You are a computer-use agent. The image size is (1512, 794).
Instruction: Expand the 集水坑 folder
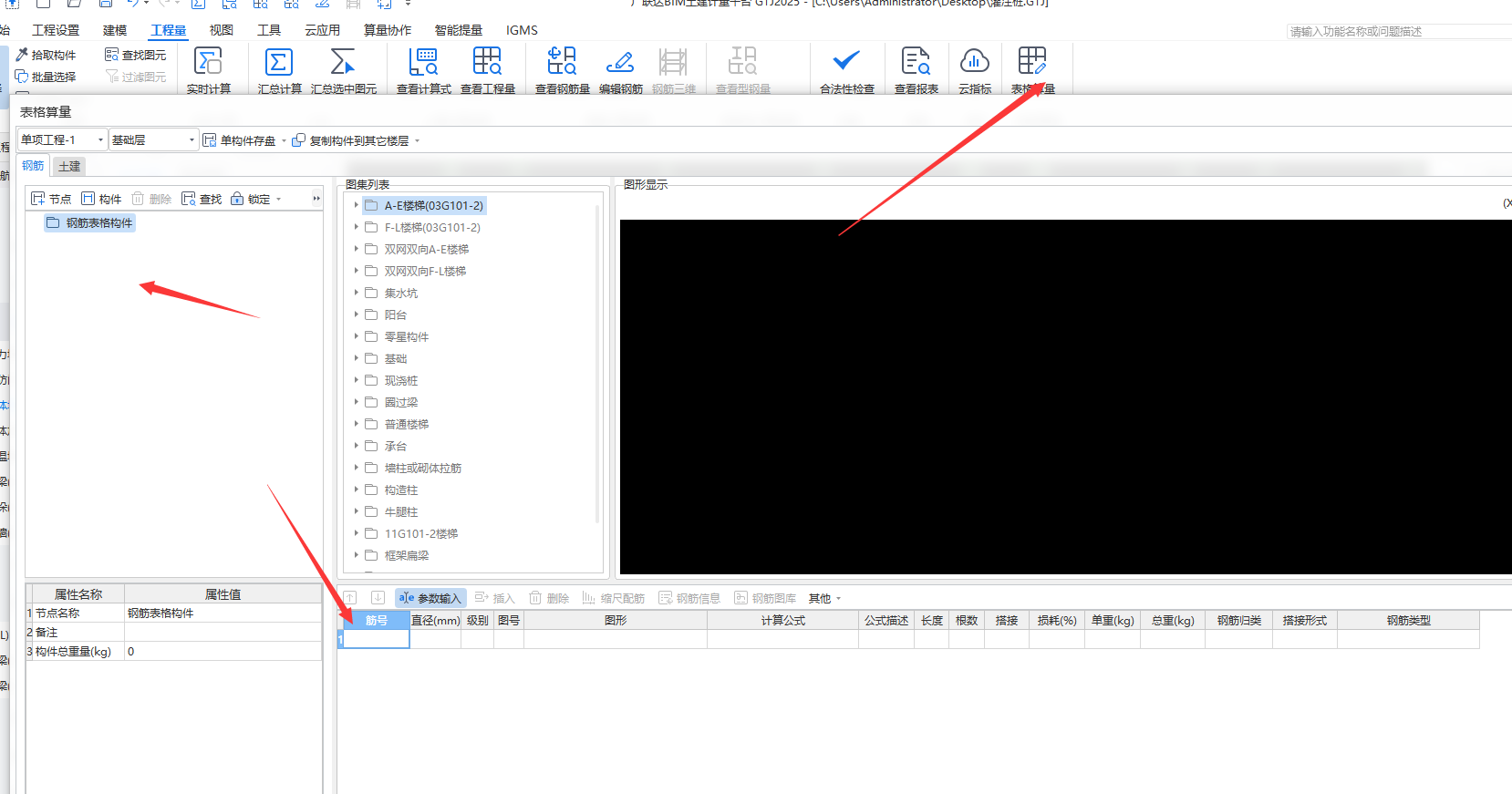point(356,293)
